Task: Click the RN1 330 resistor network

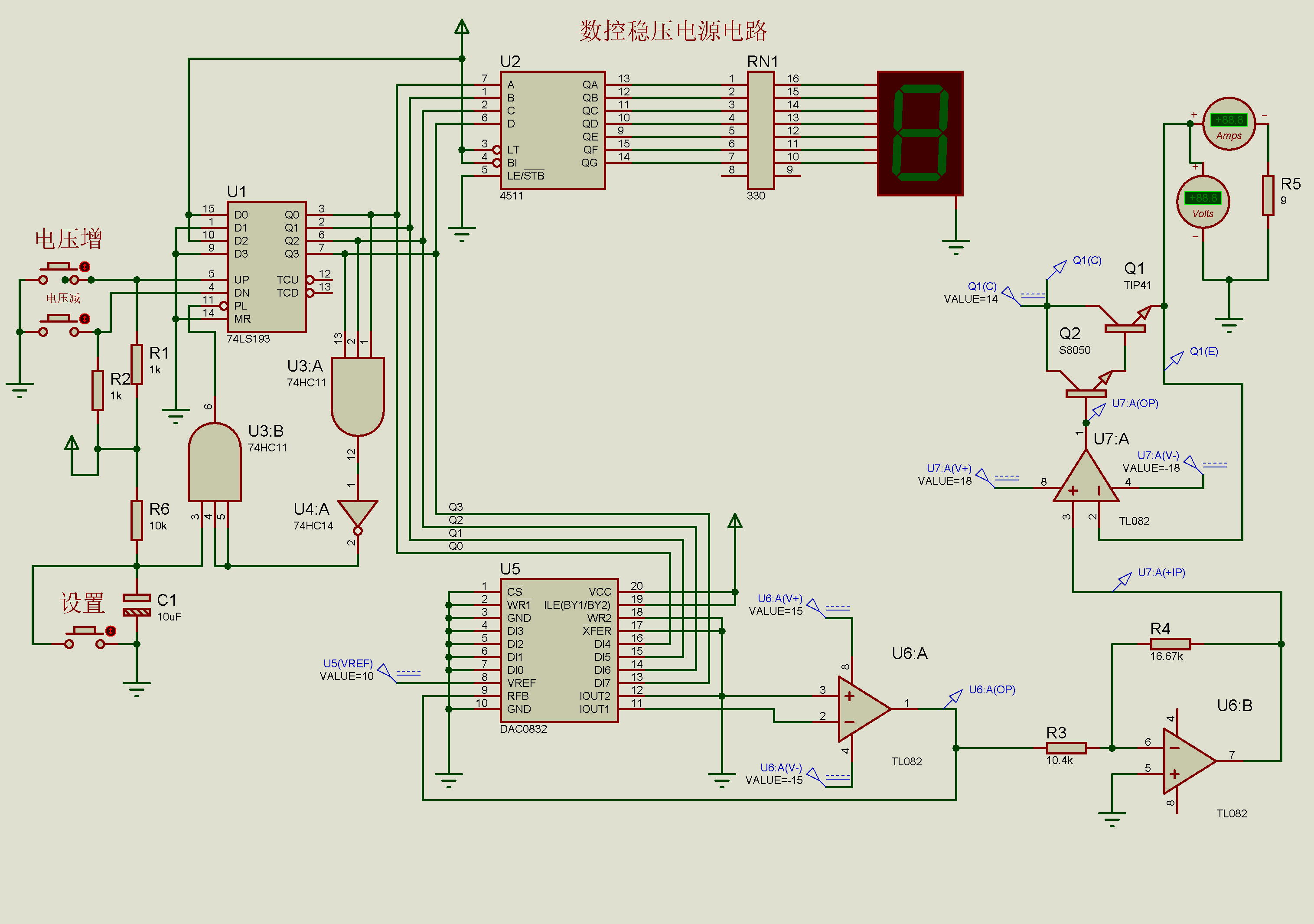Action: tap(760, 130)
